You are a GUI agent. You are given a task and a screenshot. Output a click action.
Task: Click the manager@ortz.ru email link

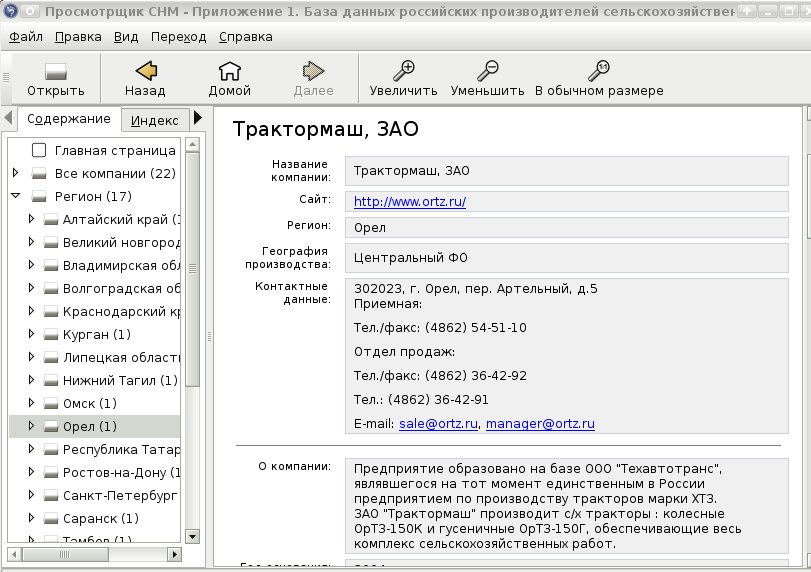540,424
